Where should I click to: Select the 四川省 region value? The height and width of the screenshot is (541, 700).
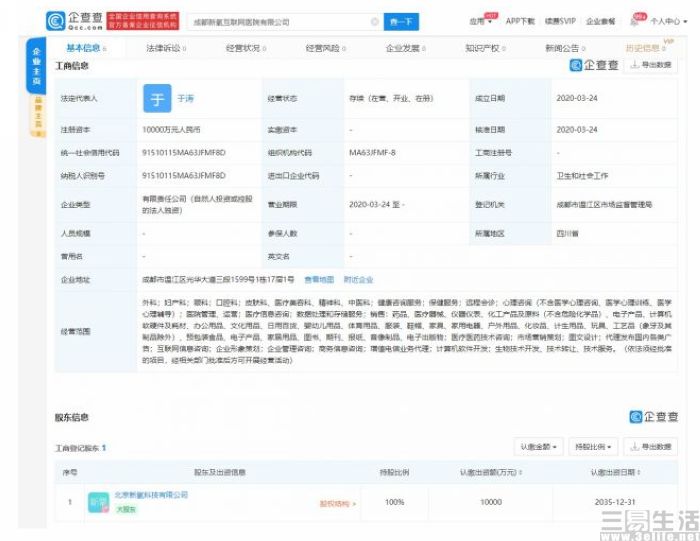(567, 233)
